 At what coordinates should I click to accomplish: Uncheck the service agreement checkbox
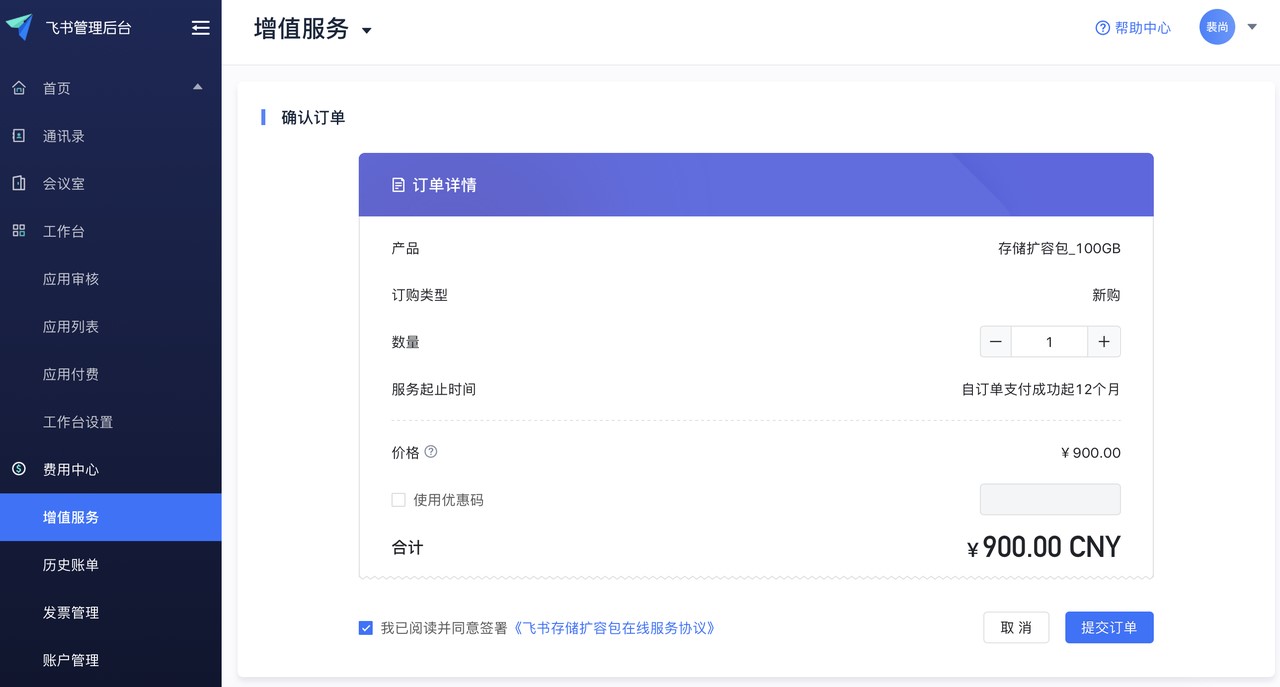point(366,628)
